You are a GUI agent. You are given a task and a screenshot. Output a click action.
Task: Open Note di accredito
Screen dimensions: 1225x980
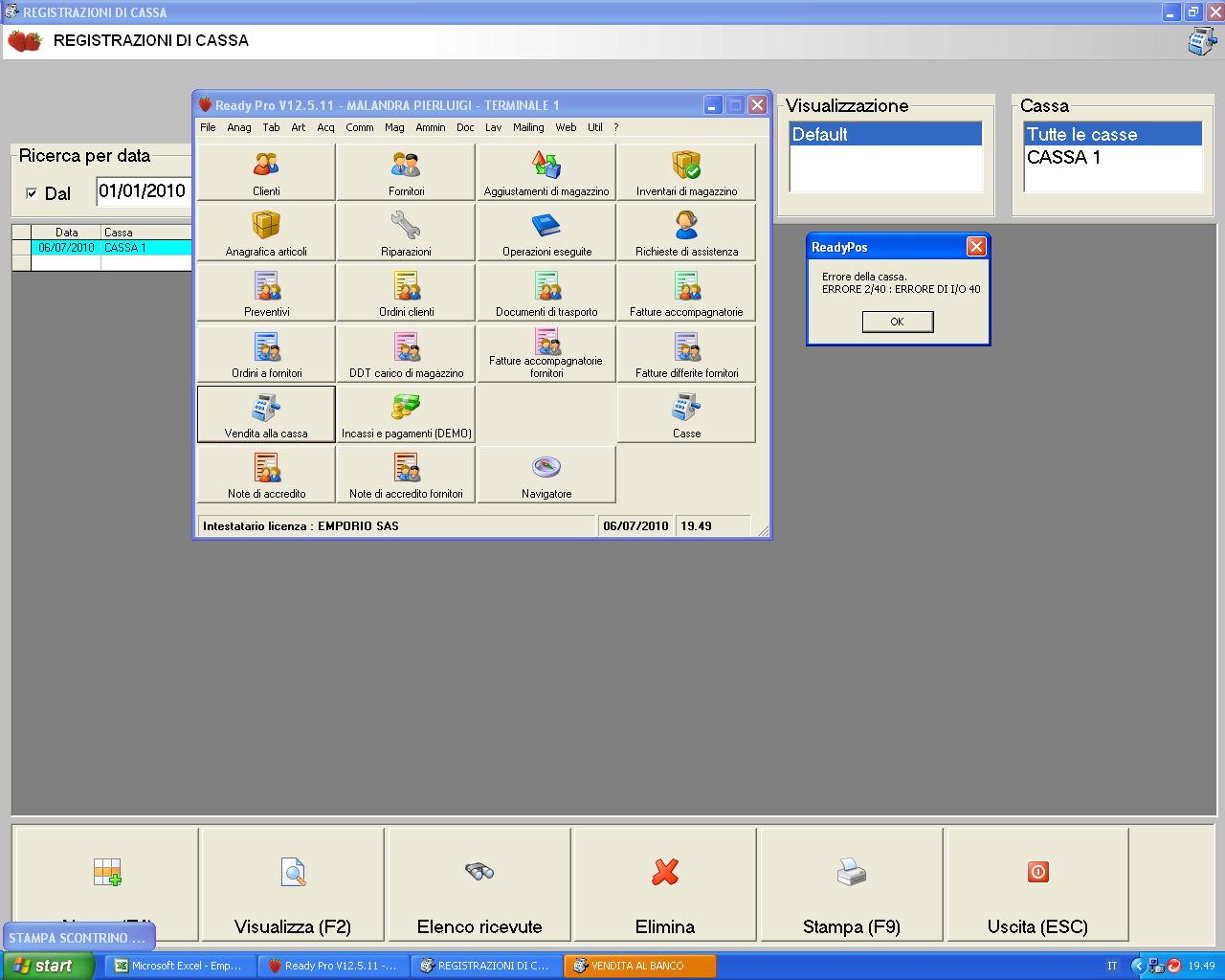pyautogui.click(x=266, y=474)
